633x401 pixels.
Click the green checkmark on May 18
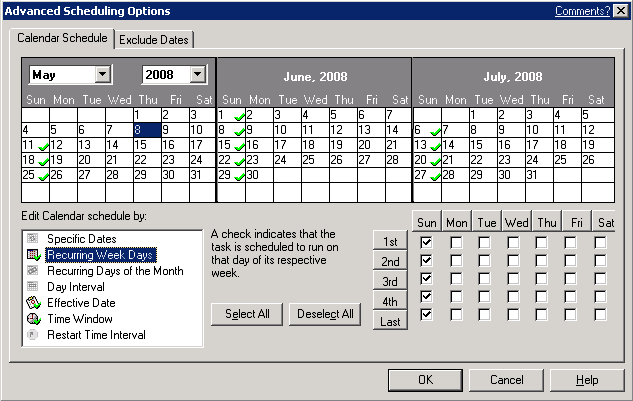point(43,161)
